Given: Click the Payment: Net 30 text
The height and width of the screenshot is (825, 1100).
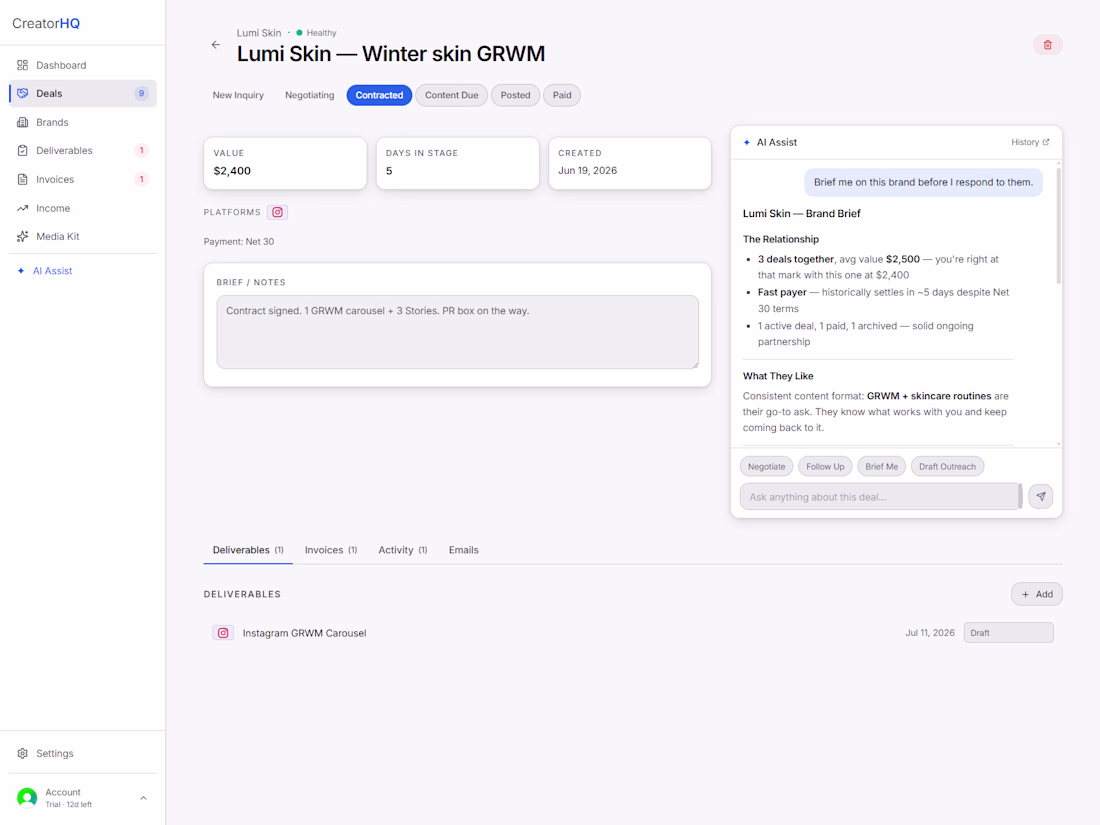Looking at the screenshot, I should 239,241.
